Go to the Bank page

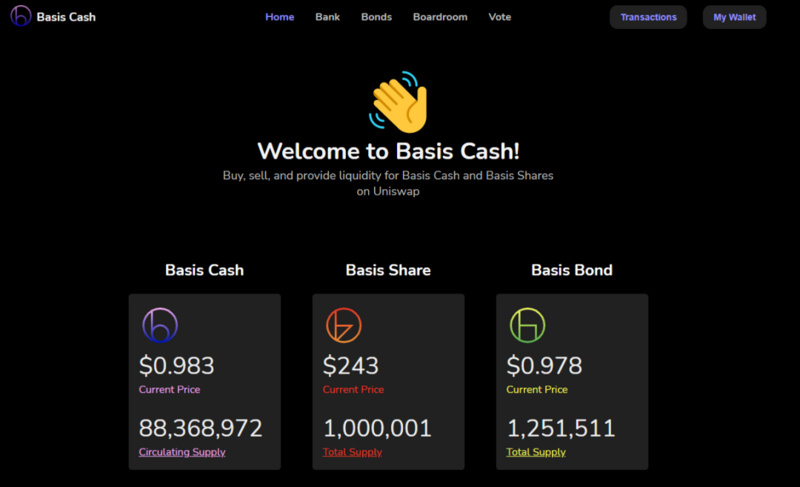(328, 17)
